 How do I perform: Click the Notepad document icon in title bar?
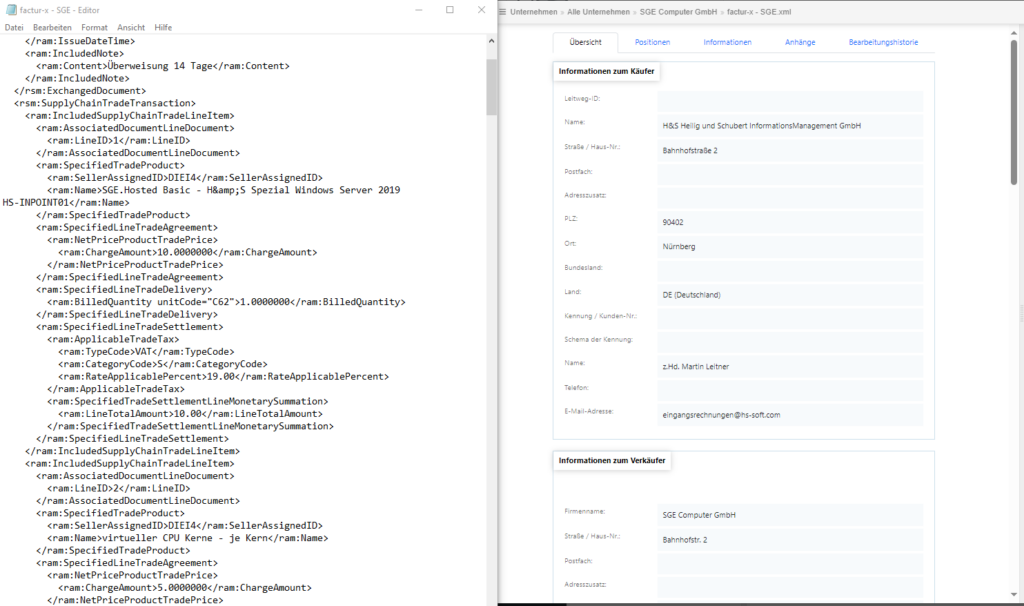[x=11, y=10]
